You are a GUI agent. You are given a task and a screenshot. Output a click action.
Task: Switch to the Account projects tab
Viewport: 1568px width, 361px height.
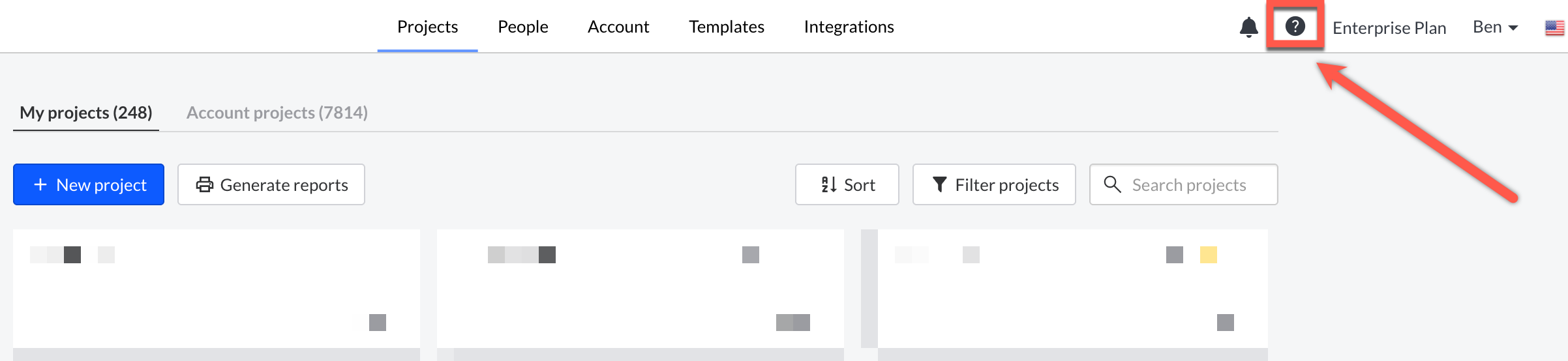coord(277,113)
